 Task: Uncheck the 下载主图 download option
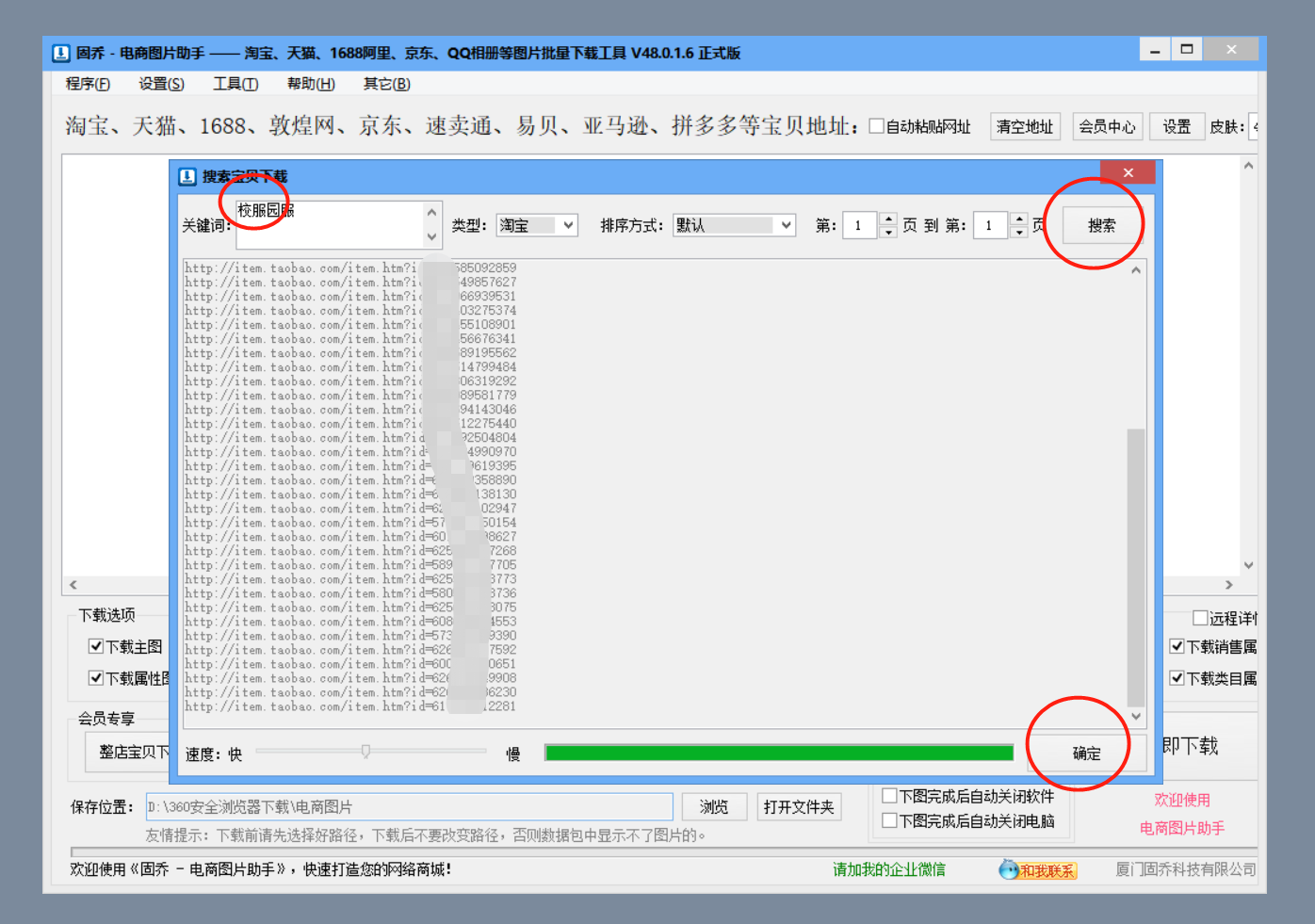pyautogui.click(x=95, y=646)
